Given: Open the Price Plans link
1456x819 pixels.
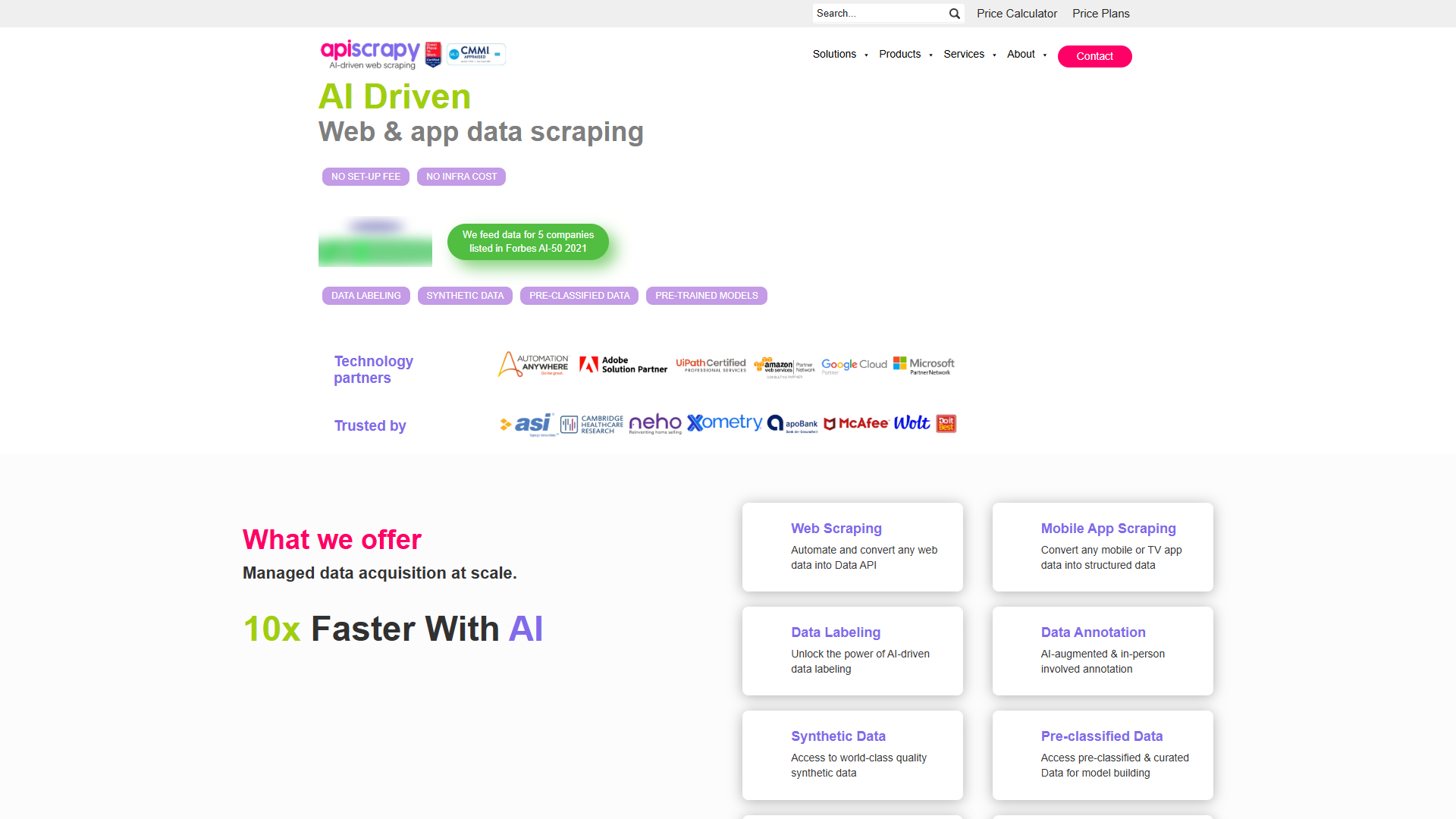Looking at the screenshot, I should (x=1100, y=14).
